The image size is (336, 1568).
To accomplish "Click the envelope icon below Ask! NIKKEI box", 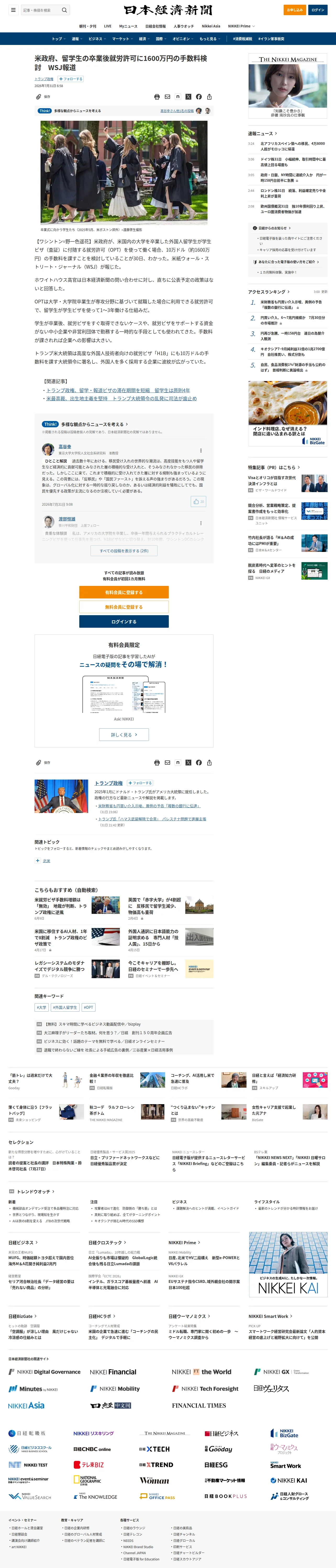I will click(167, 763).
